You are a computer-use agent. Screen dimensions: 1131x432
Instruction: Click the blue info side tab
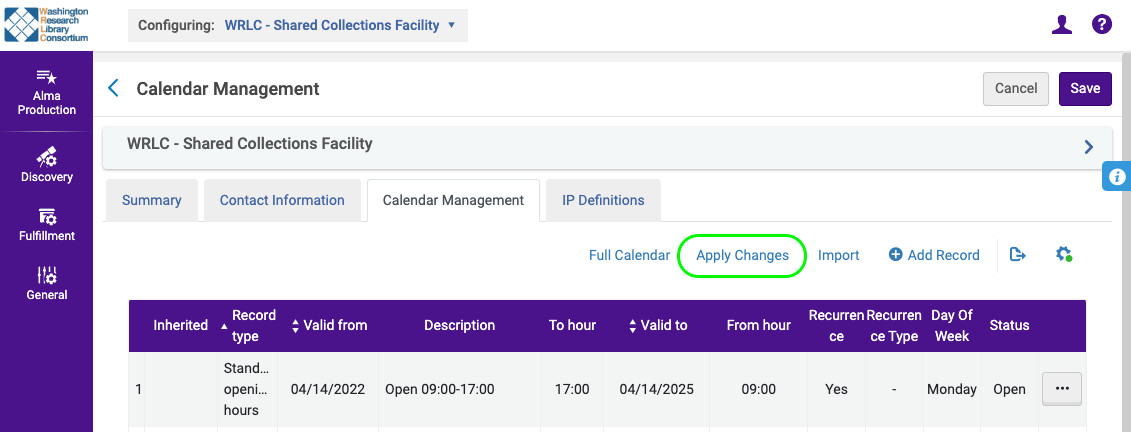pyautogui.click(x=1117, y=176)
